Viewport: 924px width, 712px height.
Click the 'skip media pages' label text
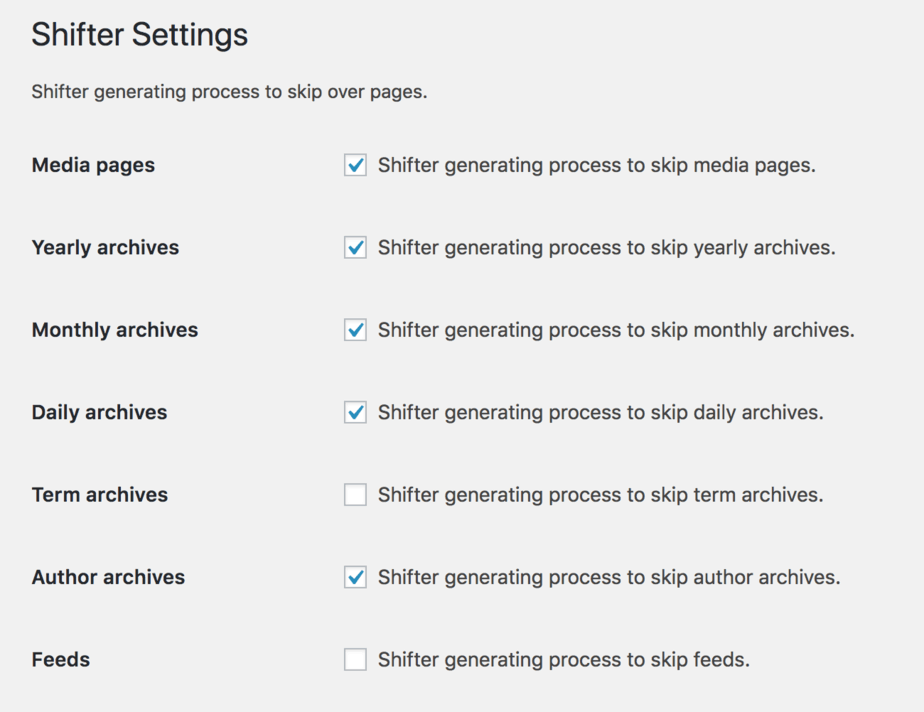[x=596, y=165]
